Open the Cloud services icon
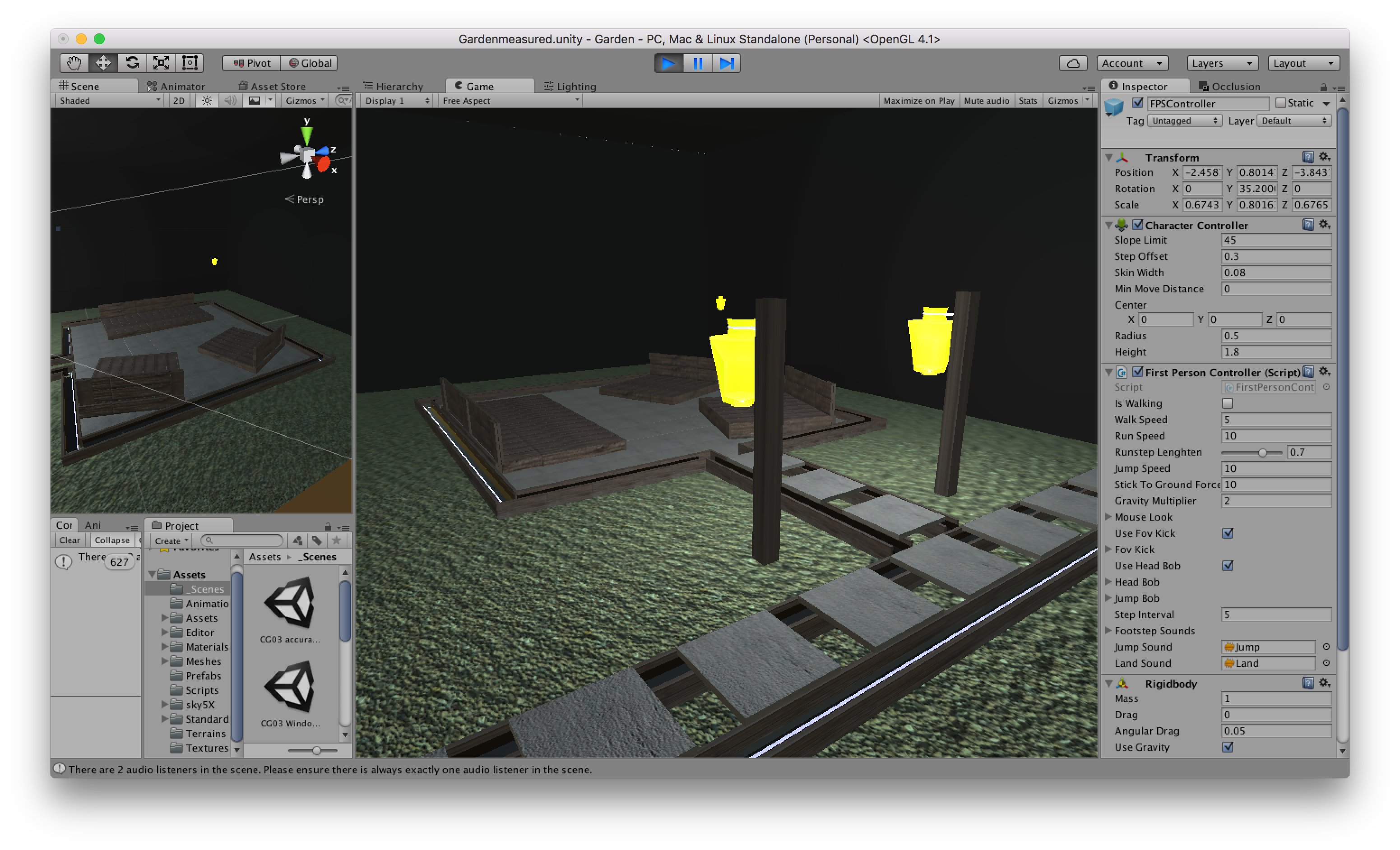The width and height of the screenshot is (1400, 850). [x=1072, y=63]
